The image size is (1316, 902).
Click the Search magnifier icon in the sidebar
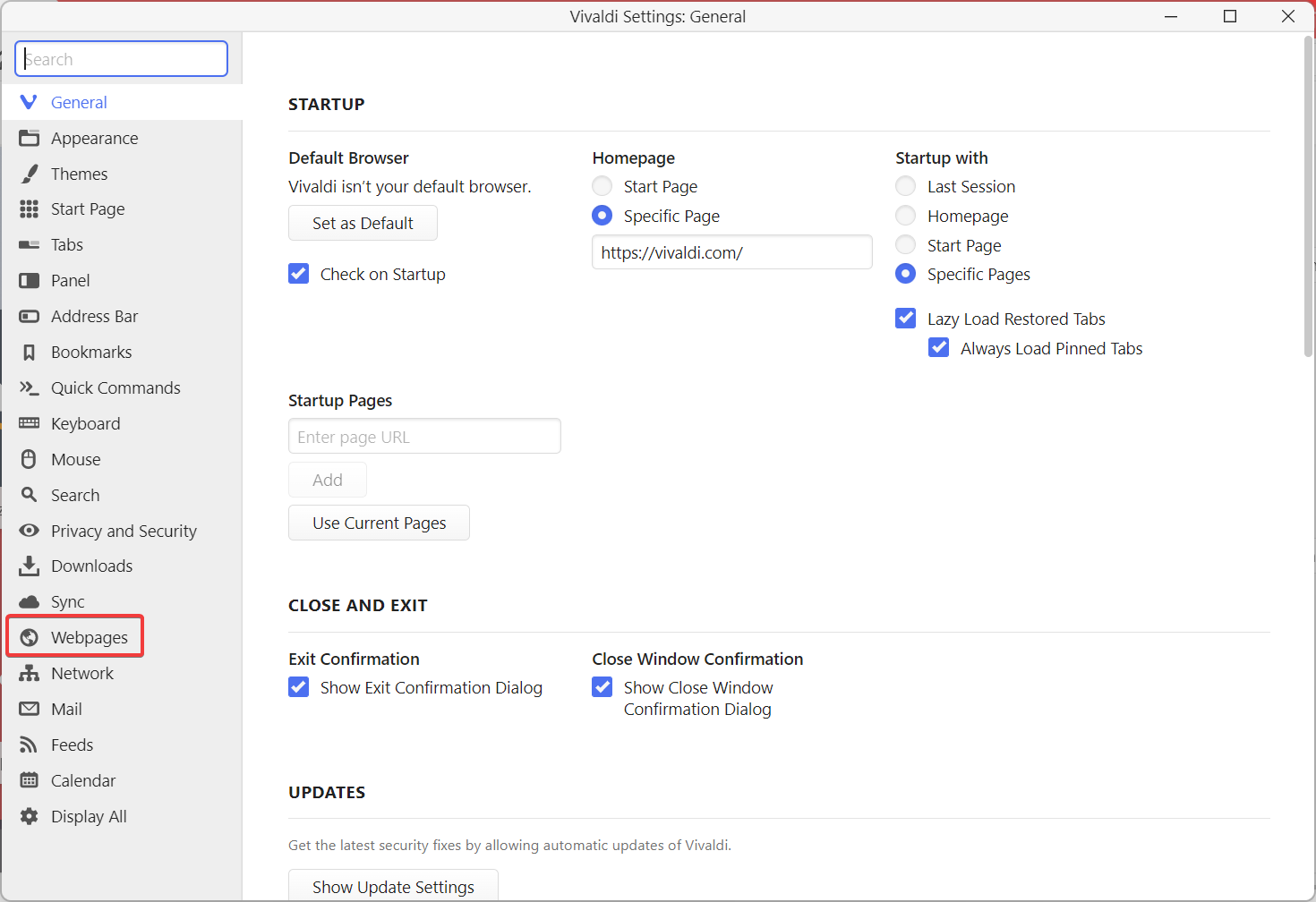click(29, 495)
